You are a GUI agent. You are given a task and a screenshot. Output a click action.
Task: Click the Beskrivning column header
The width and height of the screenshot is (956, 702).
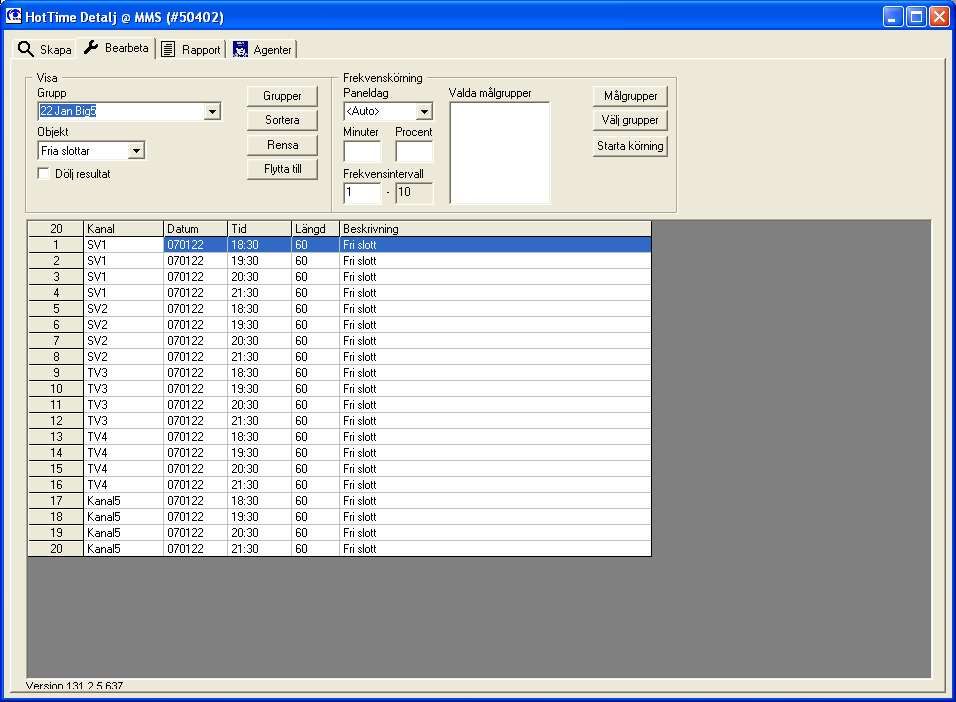(495, 229)
